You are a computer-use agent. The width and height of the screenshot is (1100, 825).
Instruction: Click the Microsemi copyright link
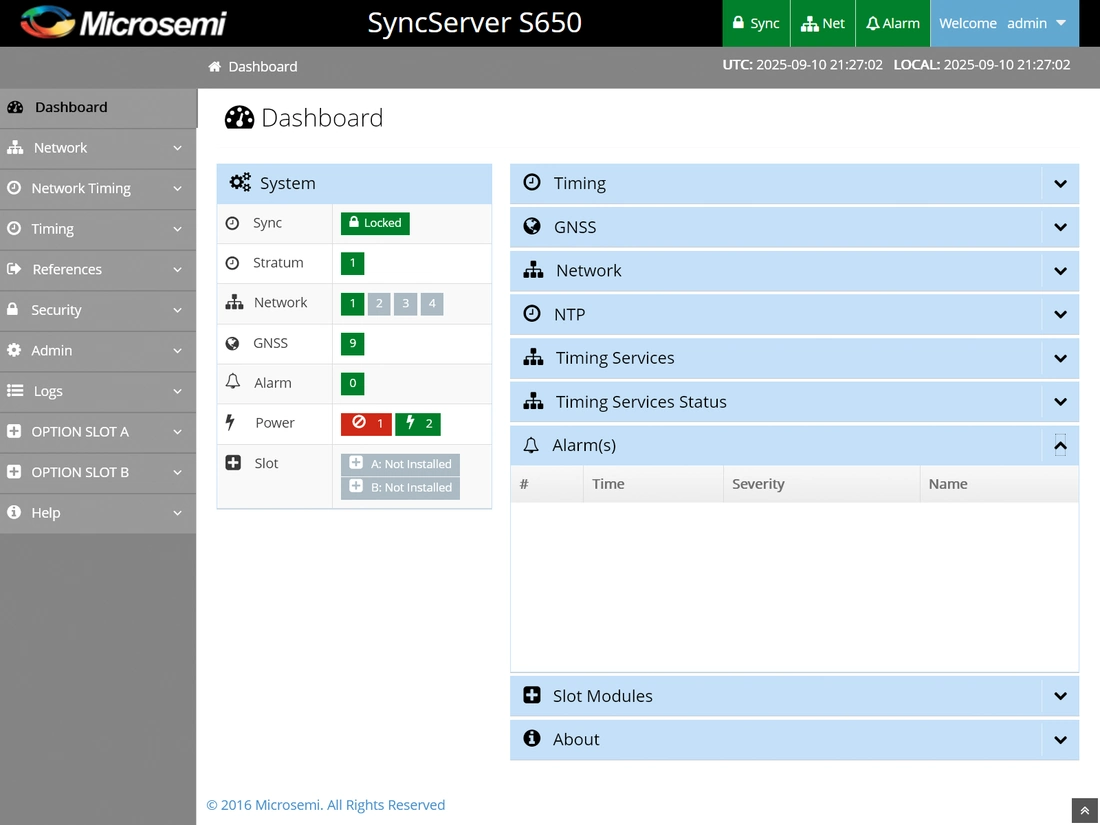[326, 805]
